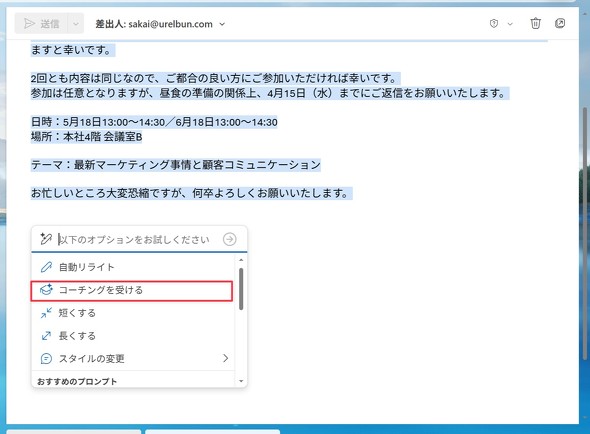Select コーチングを受ける option
This screenshot has width=590, height=434.
point(132,290)
